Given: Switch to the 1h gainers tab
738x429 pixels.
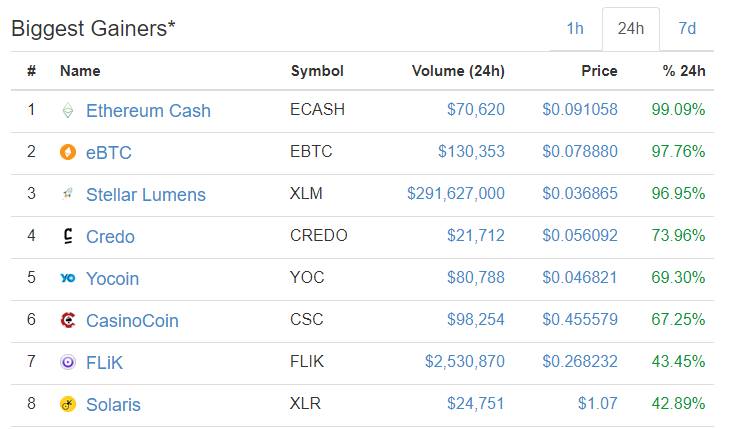Looking at the screenshot, I should click(575, 29).
